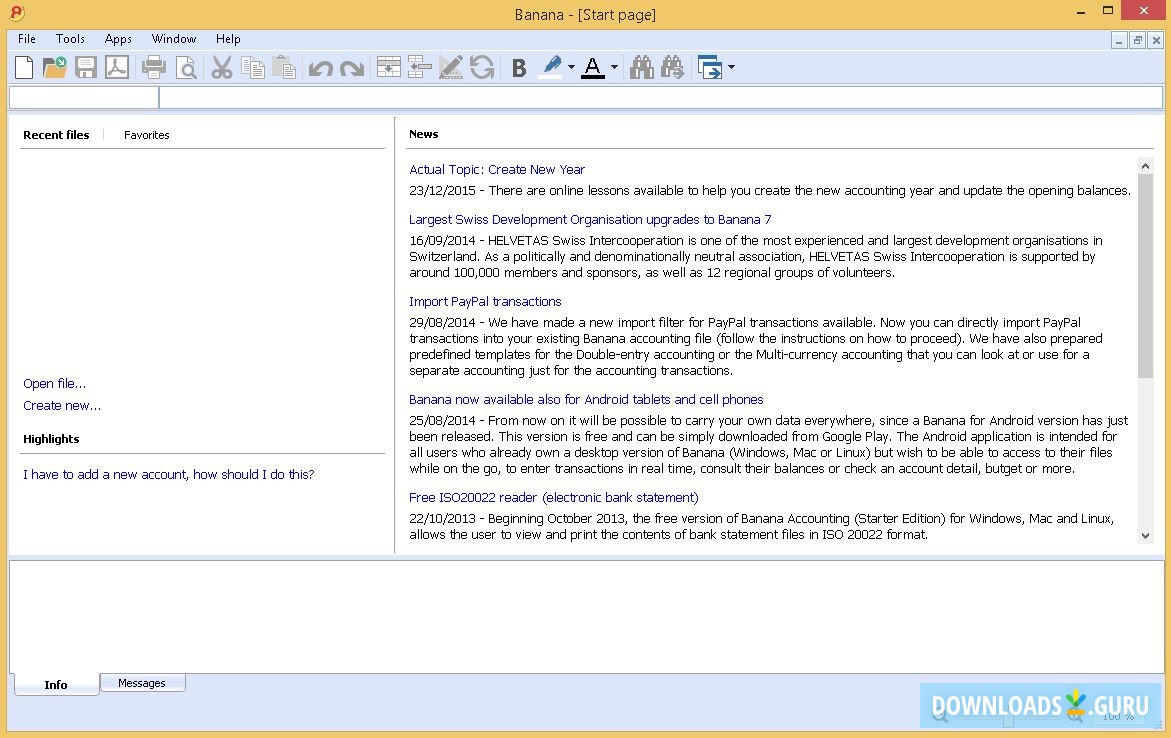
Task: Close the inner Start page document
Action: 1156,40
